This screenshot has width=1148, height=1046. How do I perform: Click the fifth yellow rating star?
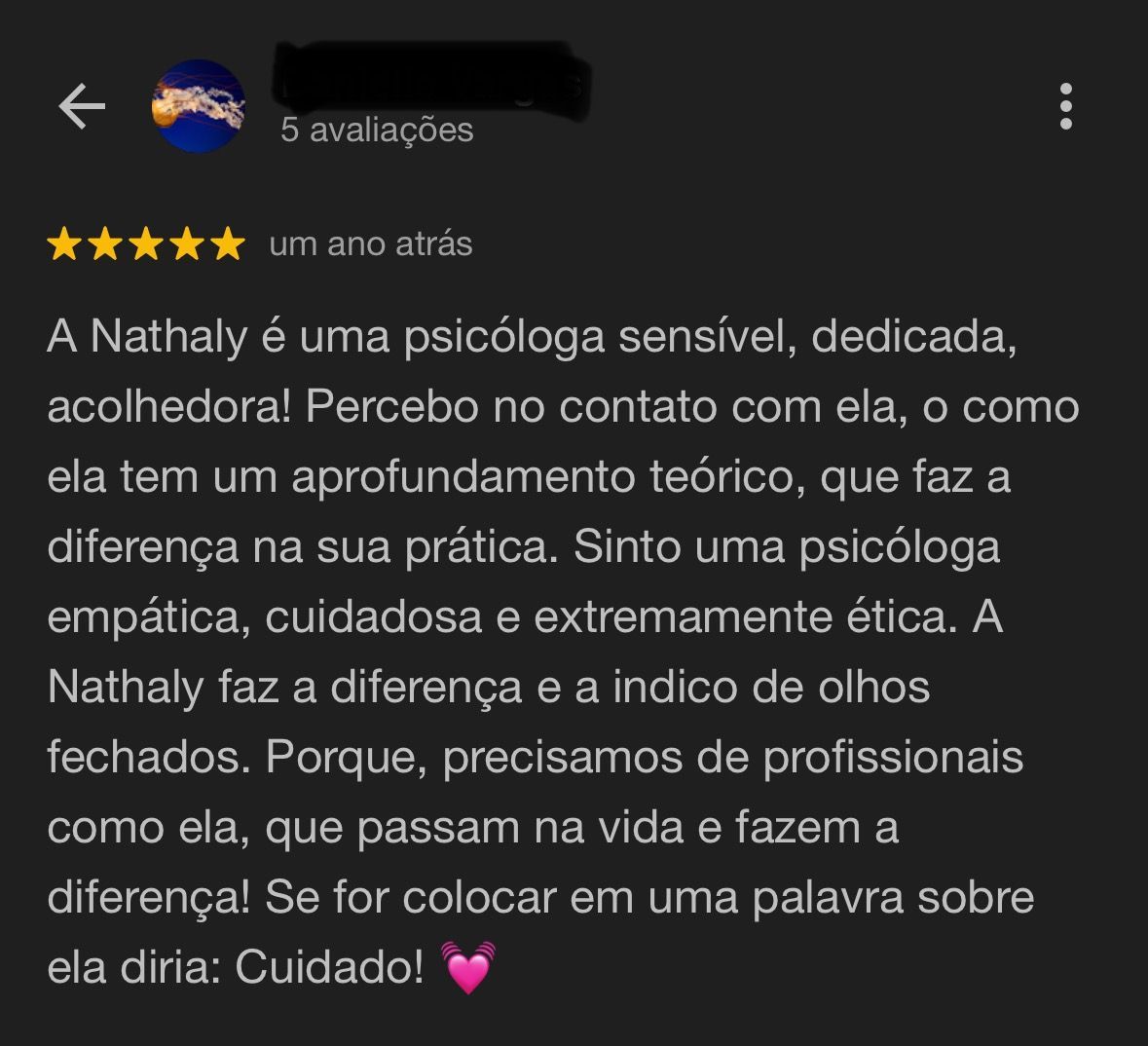(x=228, y=243)
